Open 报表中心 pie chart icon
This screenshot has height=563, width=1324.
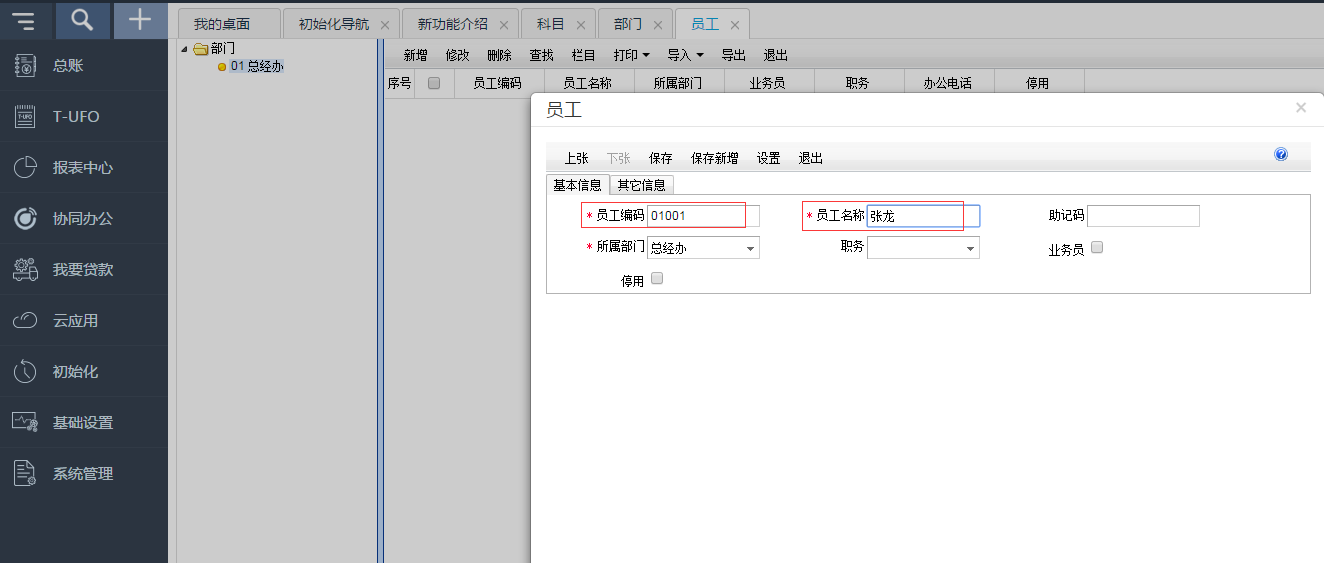click(25, 168)
